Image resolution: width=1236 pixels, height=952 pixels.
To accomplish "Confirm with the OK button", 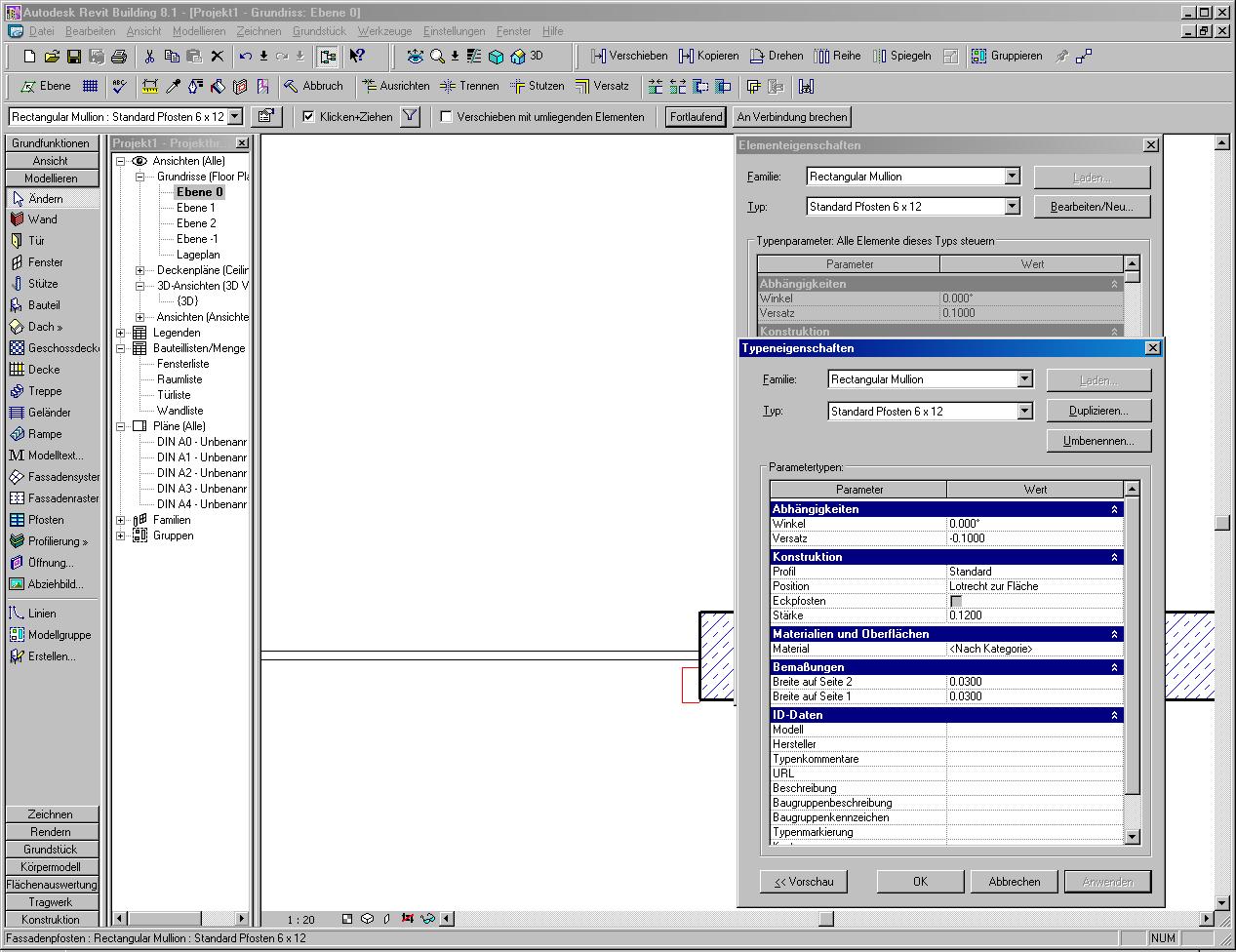I will click(920, 882).
